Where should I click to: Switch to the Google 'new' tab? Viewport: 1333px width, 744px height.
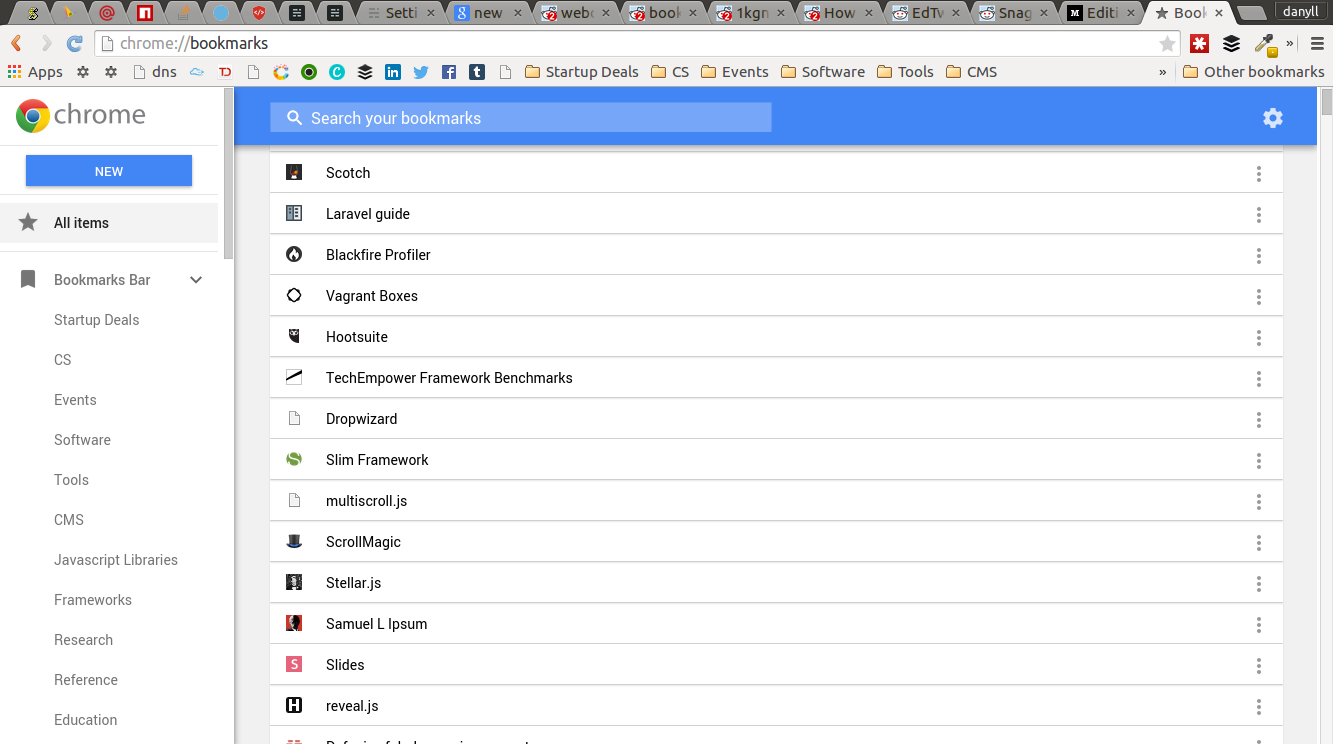coord(488,13)
